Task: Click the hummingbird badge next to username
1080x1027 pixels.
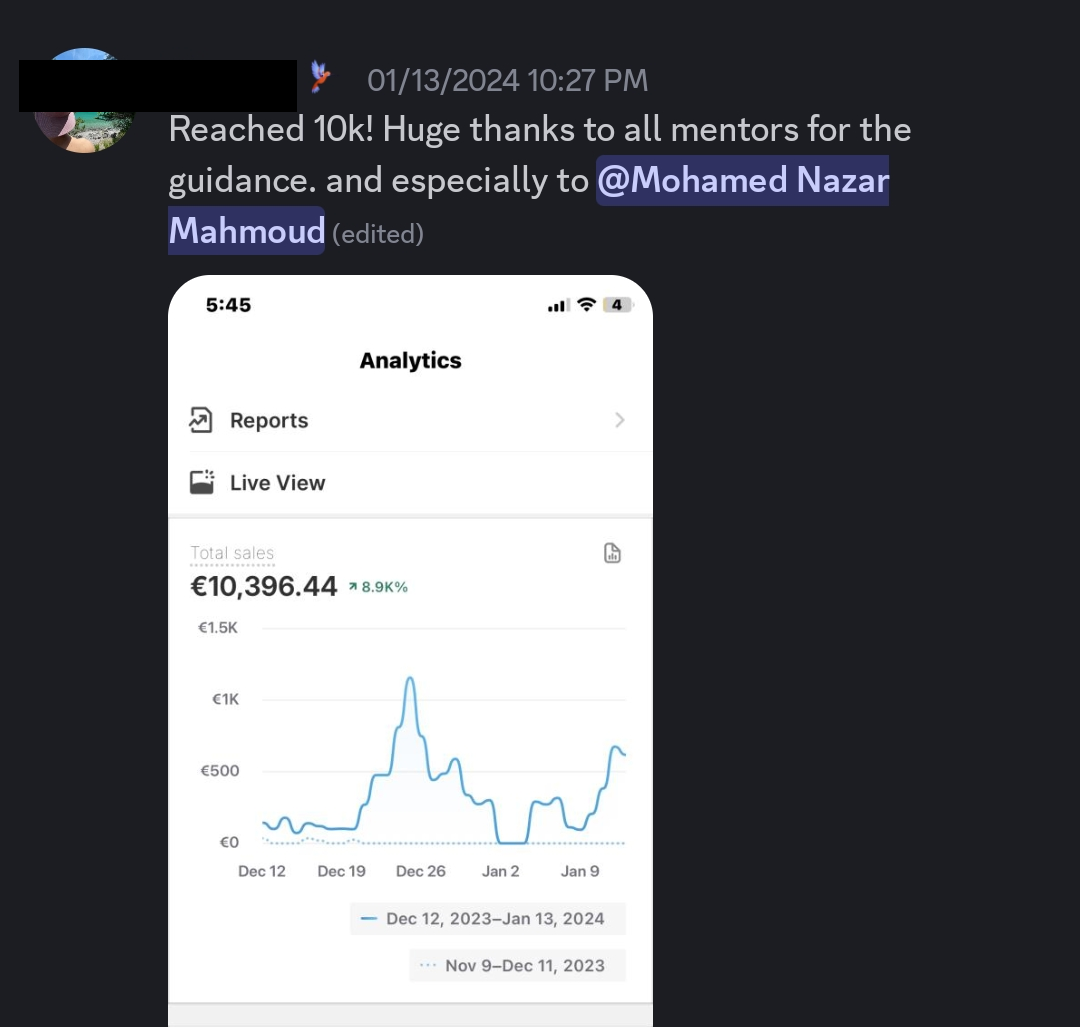Action: point(320,76)
